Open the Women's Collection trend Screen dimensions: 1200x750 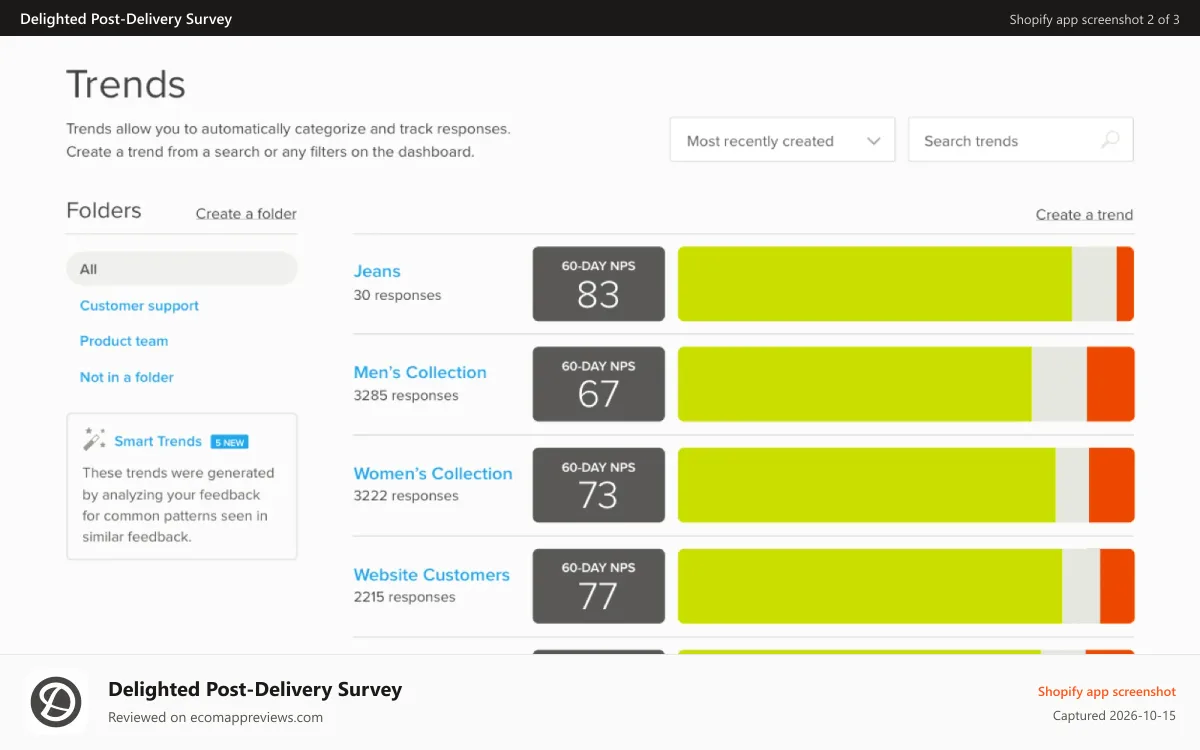click(433, 473)
